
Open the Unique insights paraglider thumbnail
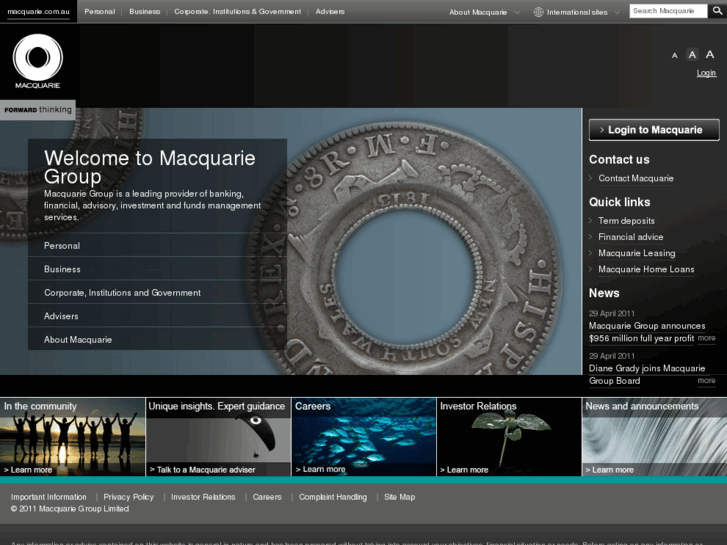click(218, 436)
